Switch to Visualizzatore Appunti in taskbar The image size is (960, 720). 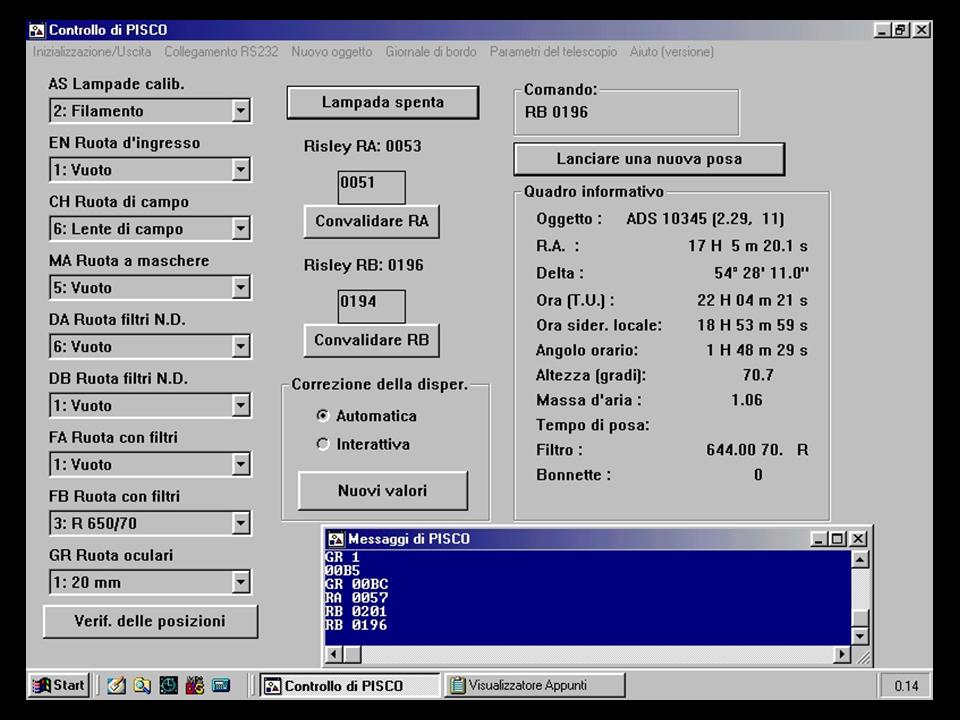(535, 685)
